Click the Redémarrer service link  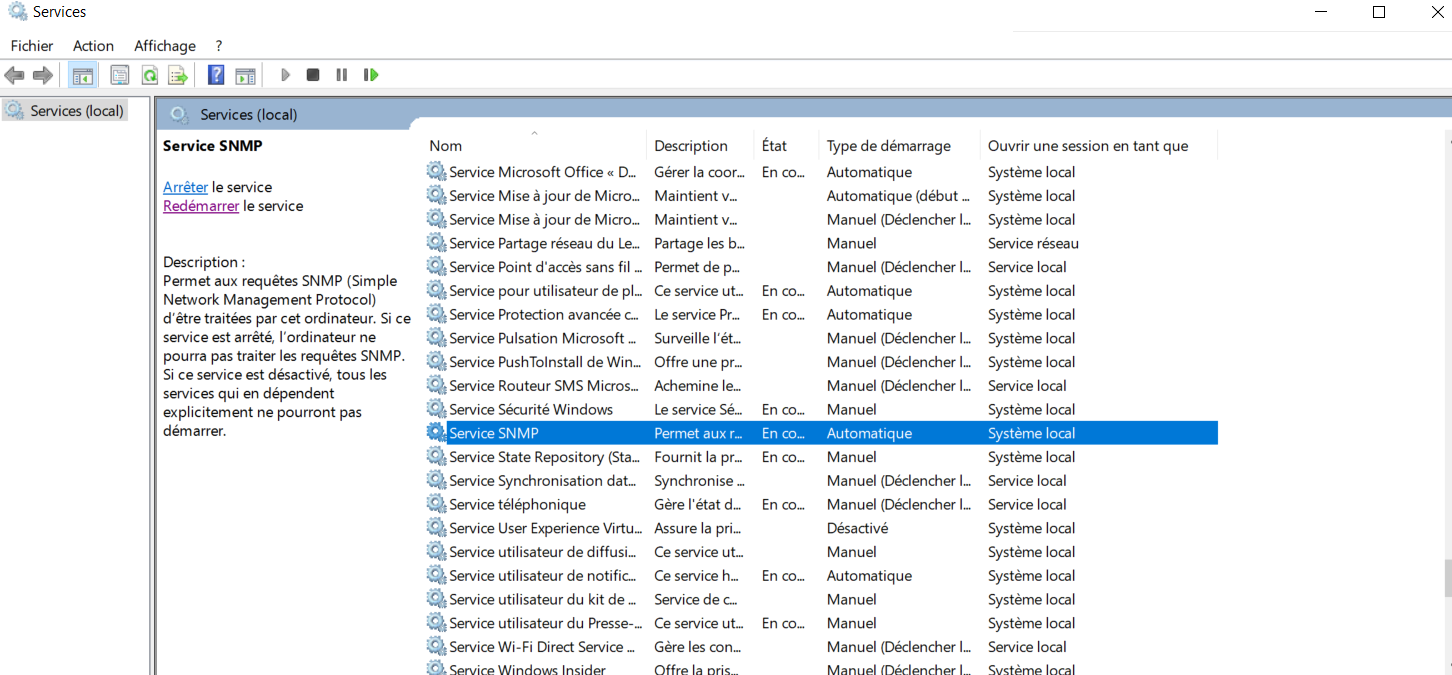point(201,206)
